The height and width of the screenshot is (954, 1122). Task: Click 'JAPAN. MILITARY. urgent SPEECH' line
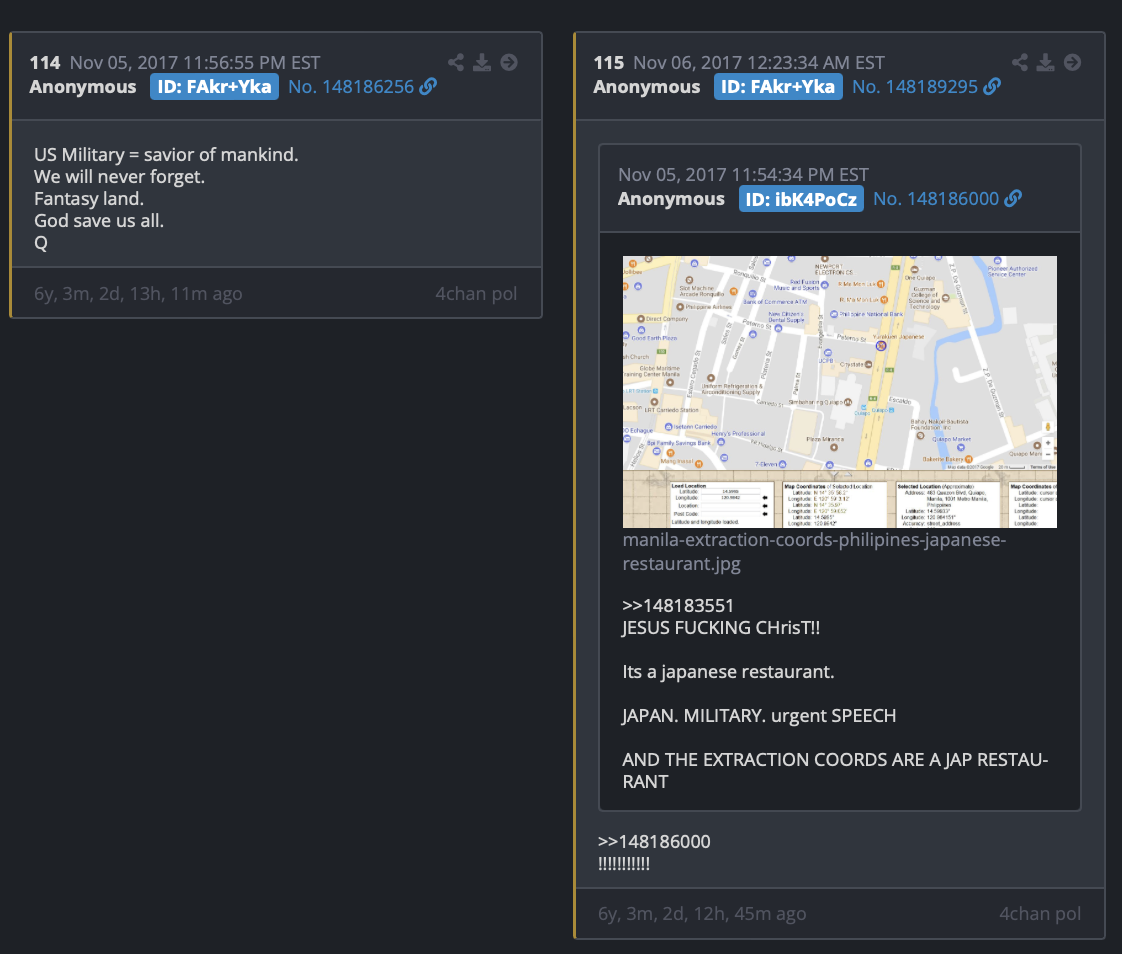pyautogui.click(x=759, y=716)
